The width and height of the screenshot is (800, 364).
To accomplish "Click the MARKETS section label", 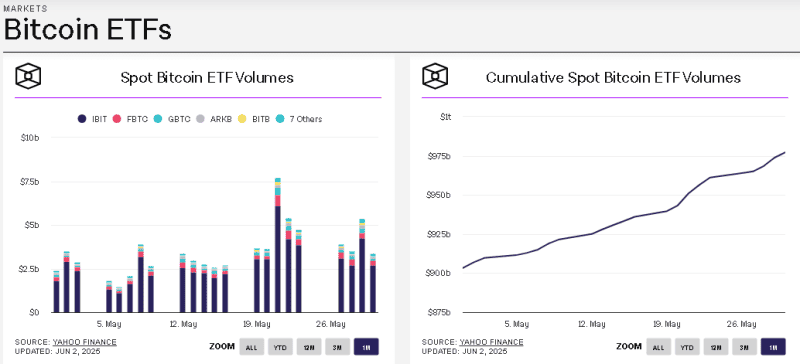I will point(26,9).
